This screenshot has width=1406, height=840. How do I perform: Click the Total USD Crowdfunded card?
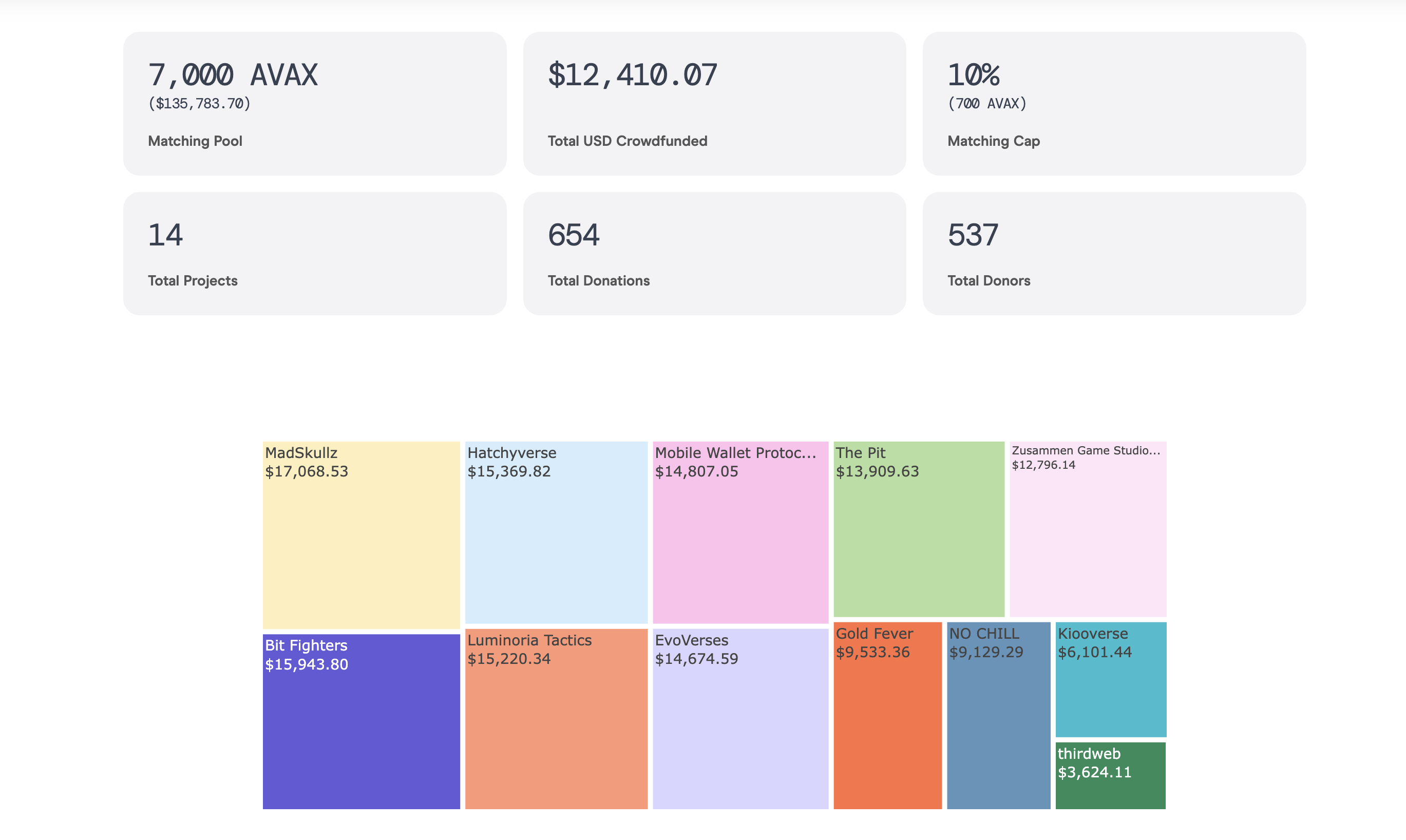(x=714, y=104)
